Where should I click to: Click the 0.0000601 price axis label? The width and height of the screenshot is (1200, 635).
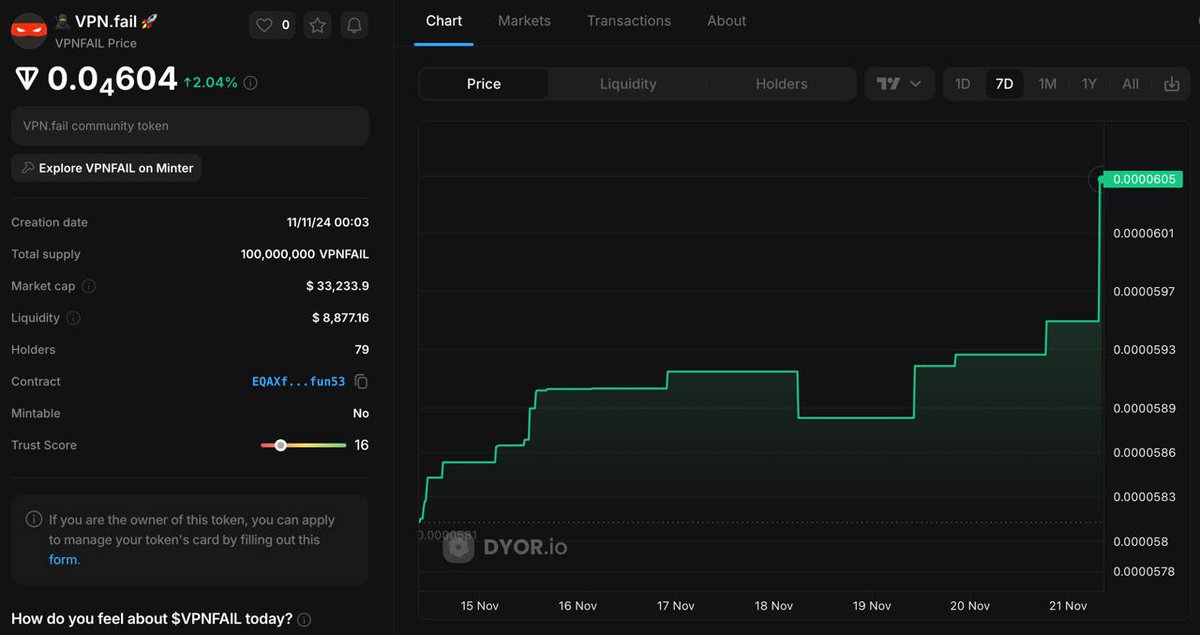pyautogui.click(x=1145, y=233)
